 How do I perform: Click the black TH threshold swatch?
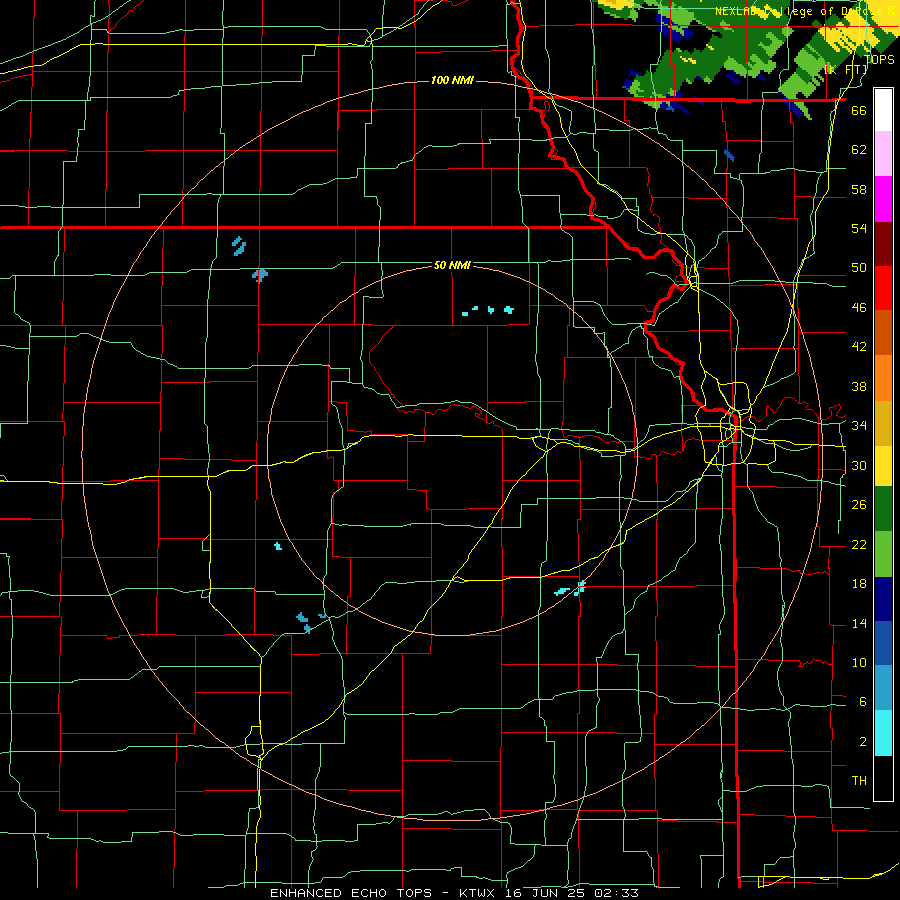pyautogui.click(x=883, y=778)
